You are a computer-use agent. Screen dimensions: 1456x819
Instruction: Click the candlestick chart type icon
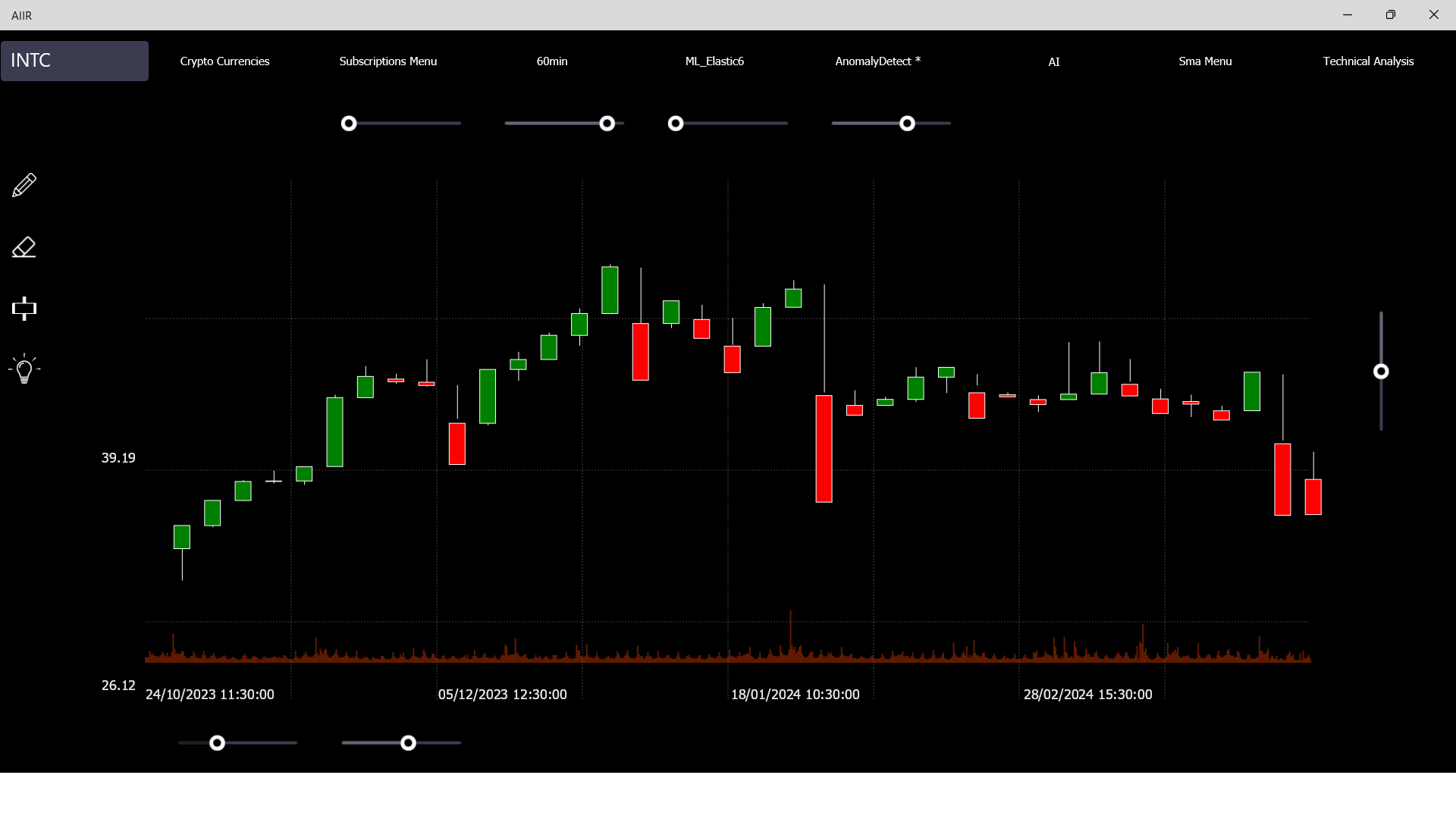24,308
